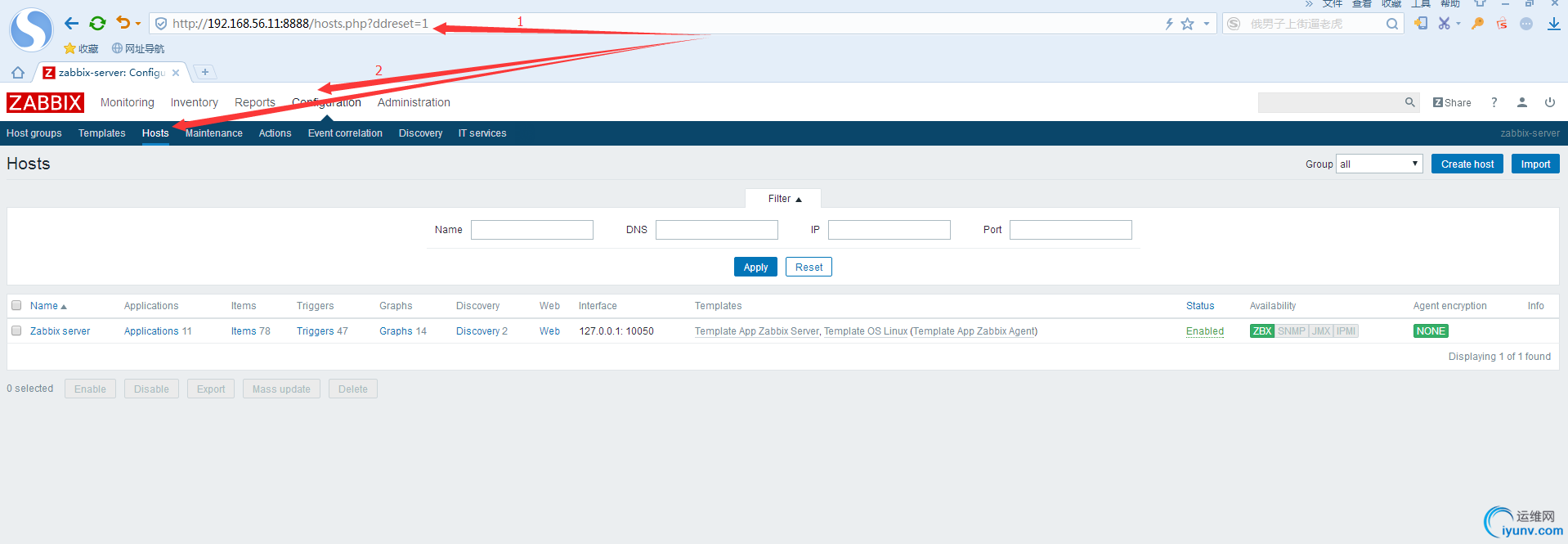This screenshot has height=544, width=1568.
Task: Click the power sign-out icon
Action: point(1549,102)
